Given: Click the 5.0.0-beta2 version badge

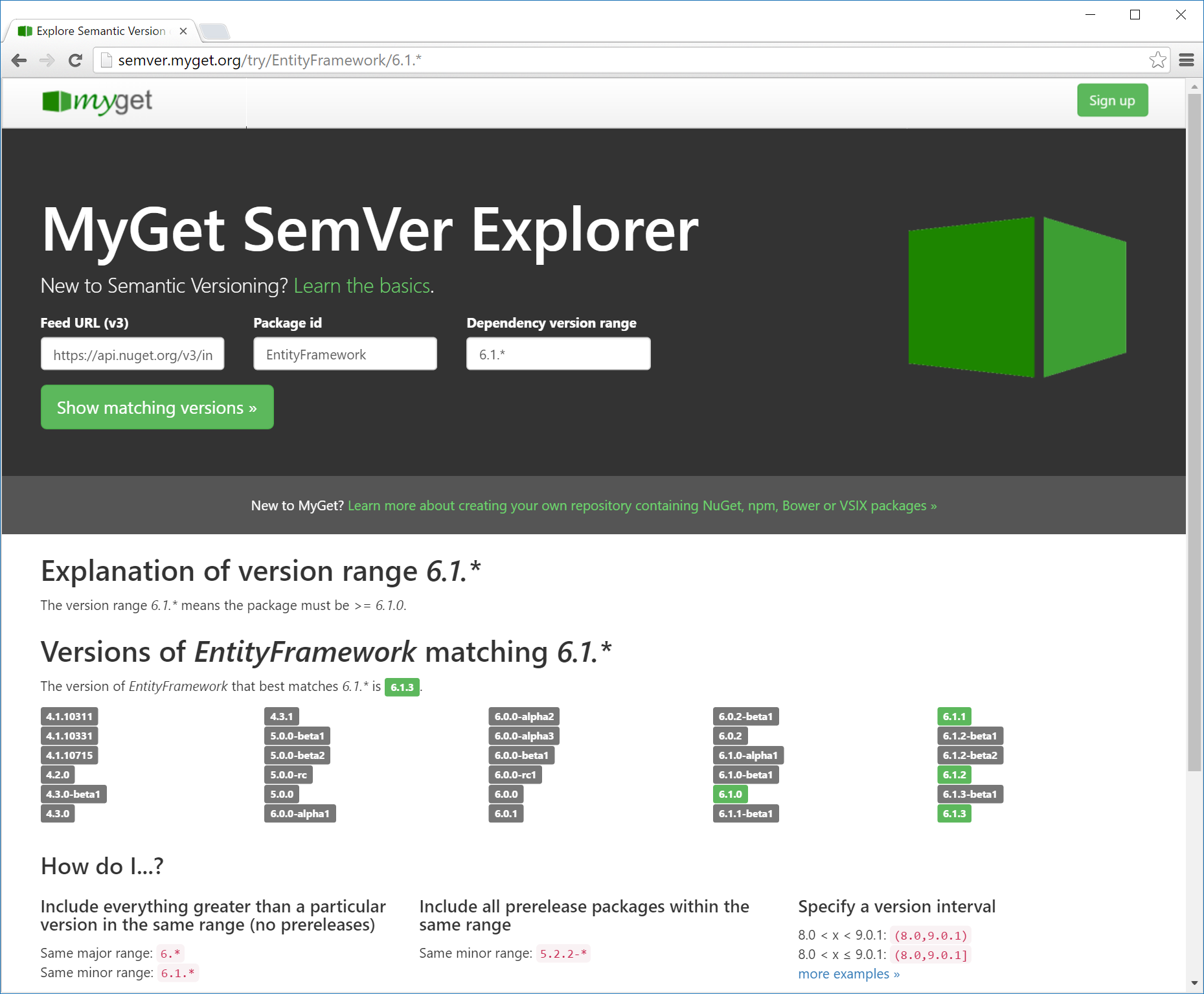Looking at the screenshot, I should pos(297,755).
